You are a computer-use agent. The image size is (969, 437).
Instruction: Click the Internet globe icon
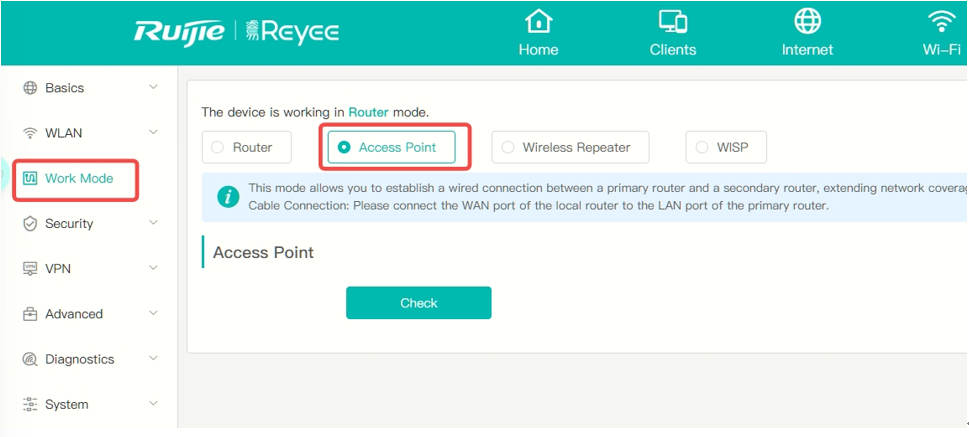click(807, 22)
